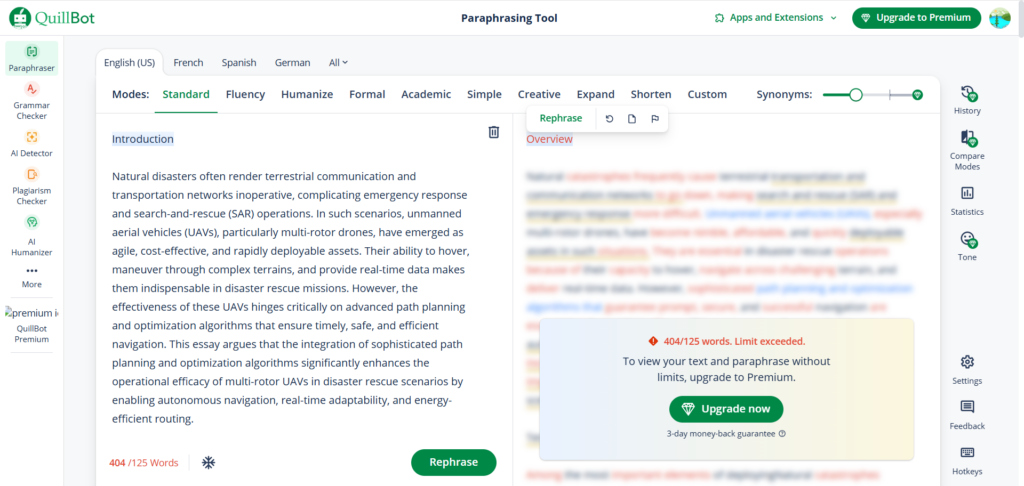Open the Feedback panel

tap(967, 415)
